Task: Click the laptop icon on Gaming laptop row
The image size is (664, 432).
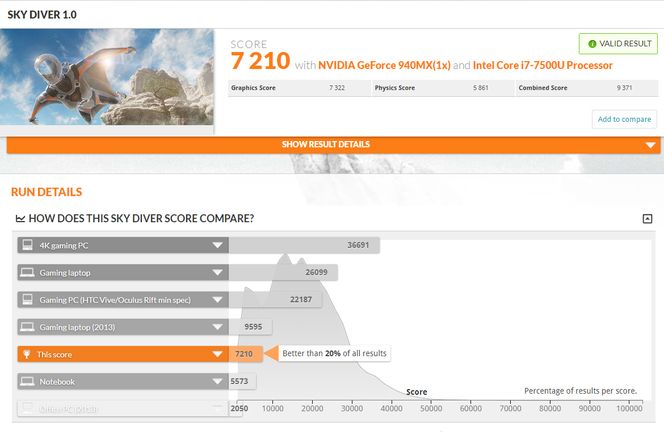Action: tap(28, 272)
